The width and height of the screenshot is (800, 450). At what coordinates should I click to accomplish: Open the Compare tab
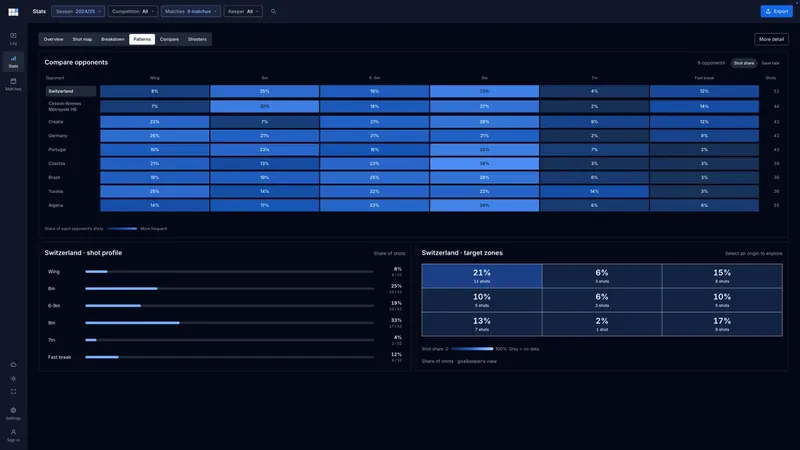169,39
